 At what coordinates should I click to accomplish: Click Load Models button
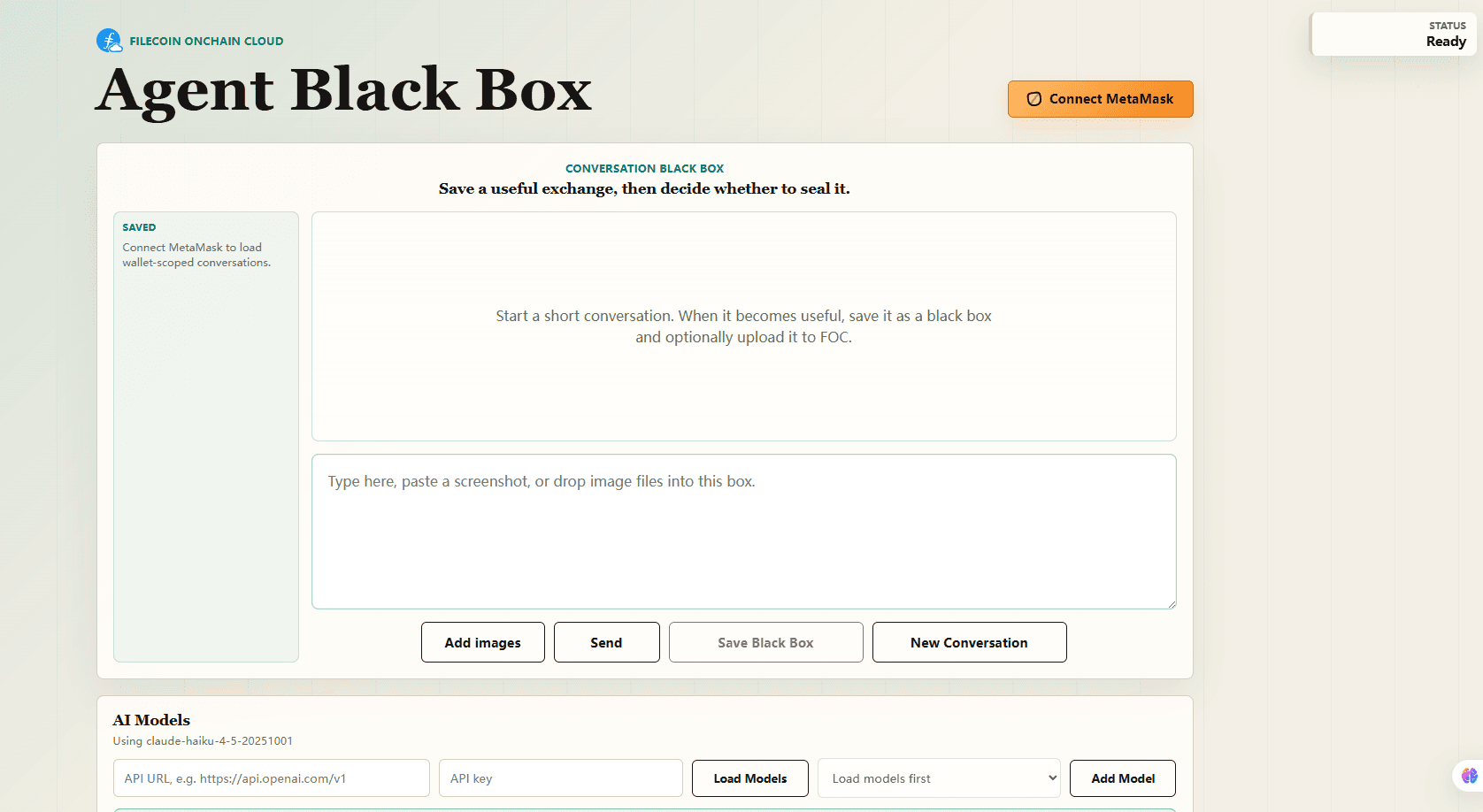coord(749,778)
